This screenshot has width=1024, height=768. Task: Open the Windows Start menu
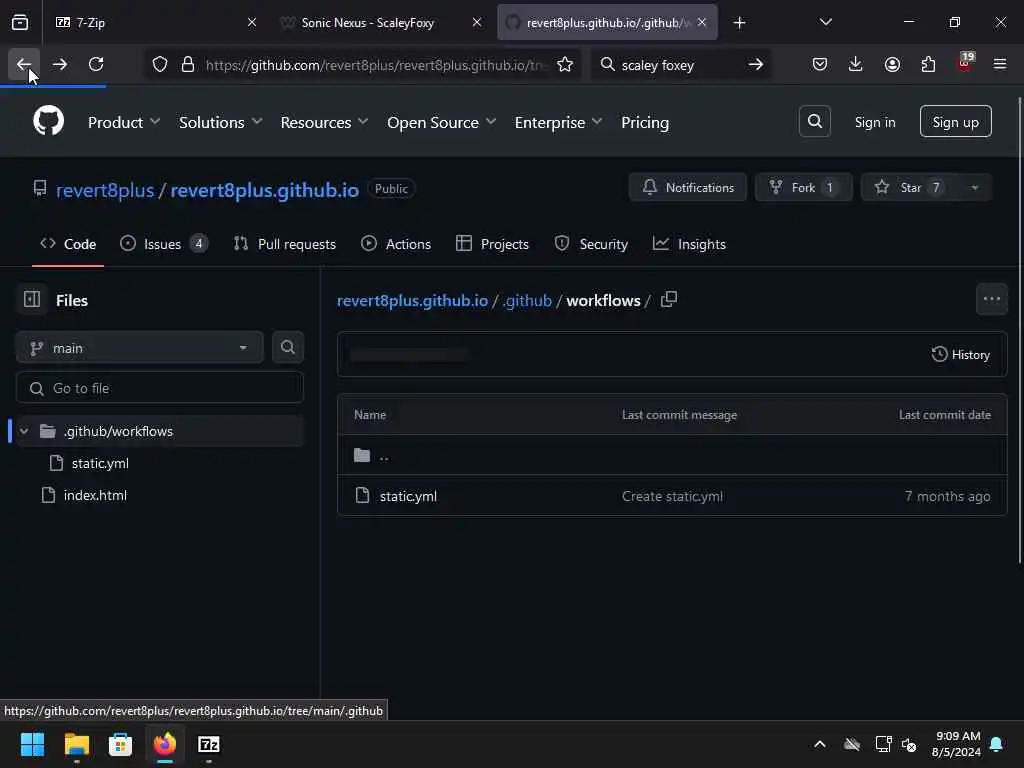click(32, 744)
